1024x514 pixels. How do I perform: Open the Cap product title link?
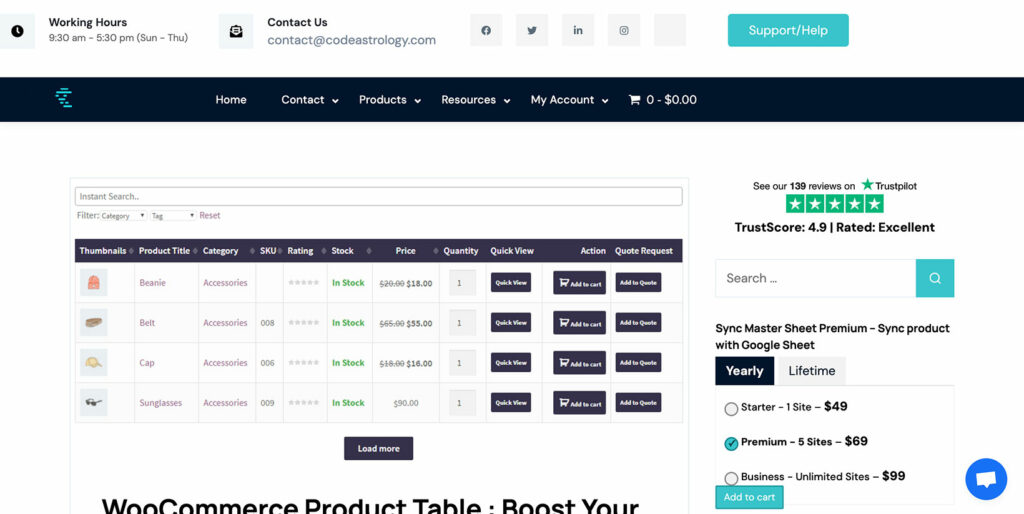click(147, 362)
